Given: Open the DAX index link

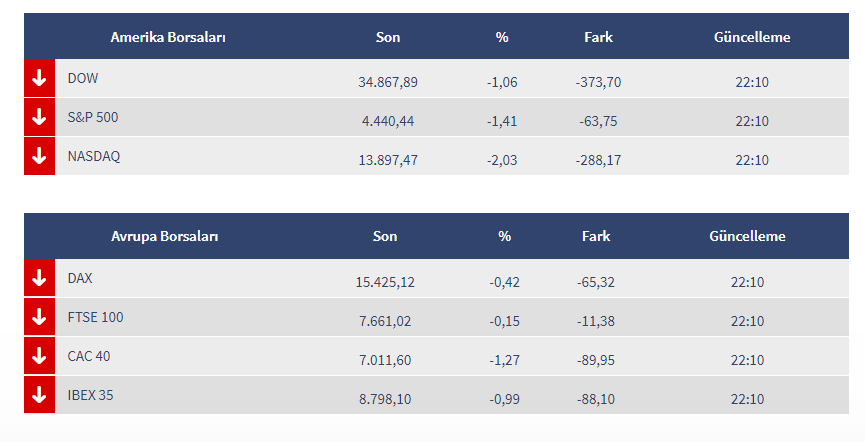Looking at the screenshot, I should point(80,278).
